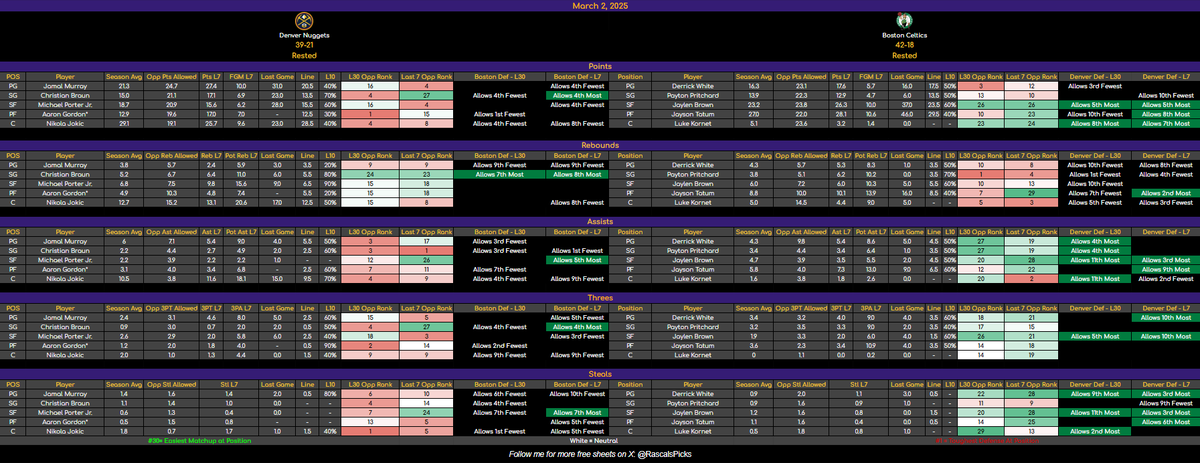
Task: Select Derrick White in the Points table
Action: pyautogui.click(x=691, y=87)
